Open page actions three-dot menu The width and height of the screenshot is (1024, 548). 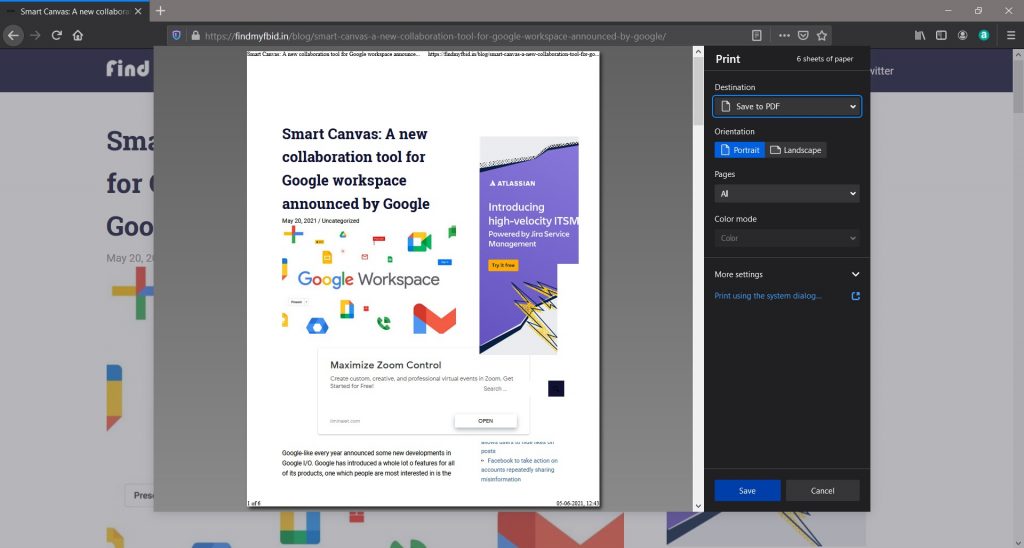(x=784, y=35)
